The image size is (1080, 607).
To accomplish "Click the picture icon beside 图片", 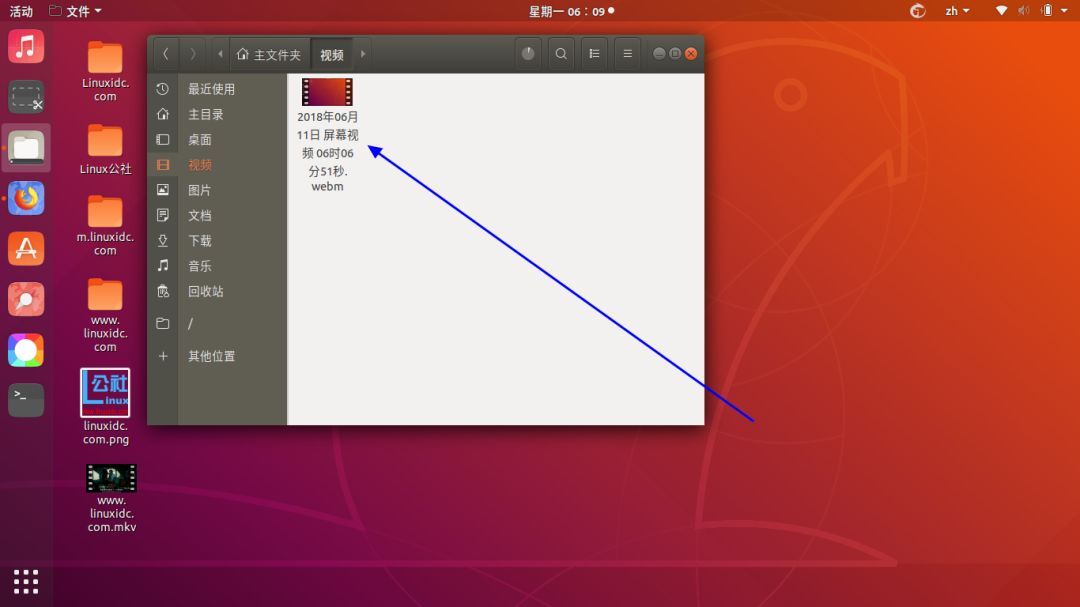I will (x=163, y=190).
